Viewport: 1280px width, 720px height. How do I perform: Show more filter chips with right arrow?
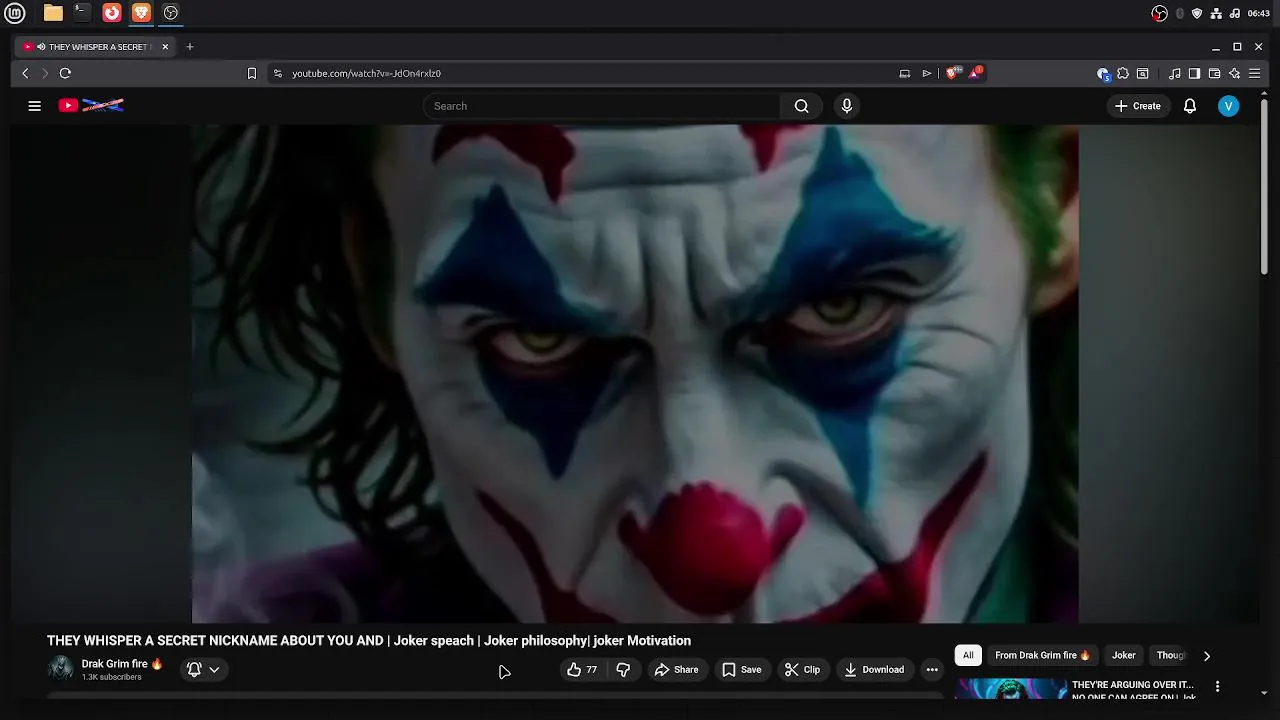1207,656
